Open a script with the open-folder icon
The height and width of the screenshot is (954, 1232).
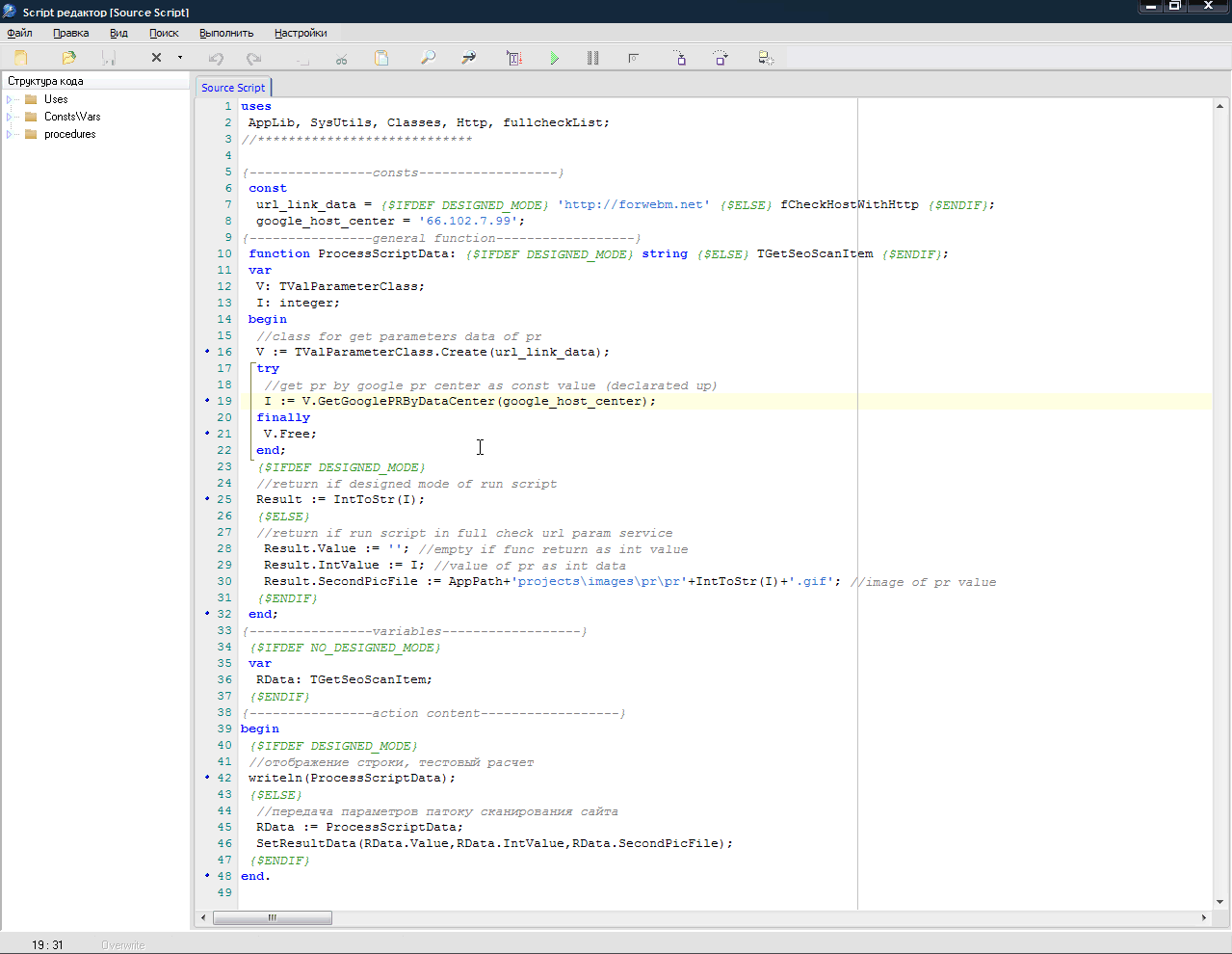tap(68, 58)
